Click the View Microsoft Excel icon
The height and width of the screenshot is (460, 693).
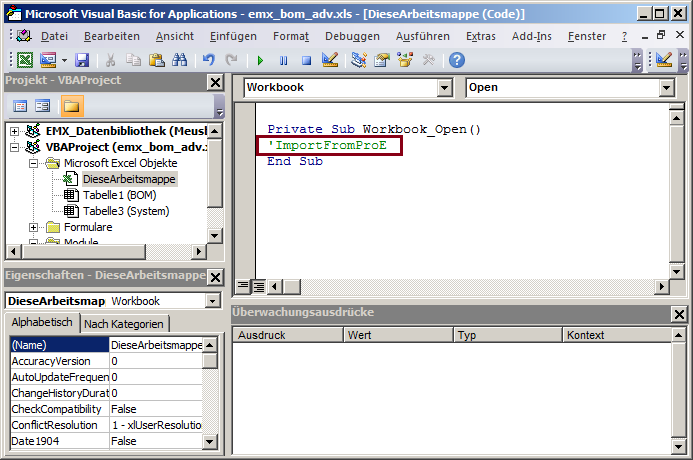point(23,61)
